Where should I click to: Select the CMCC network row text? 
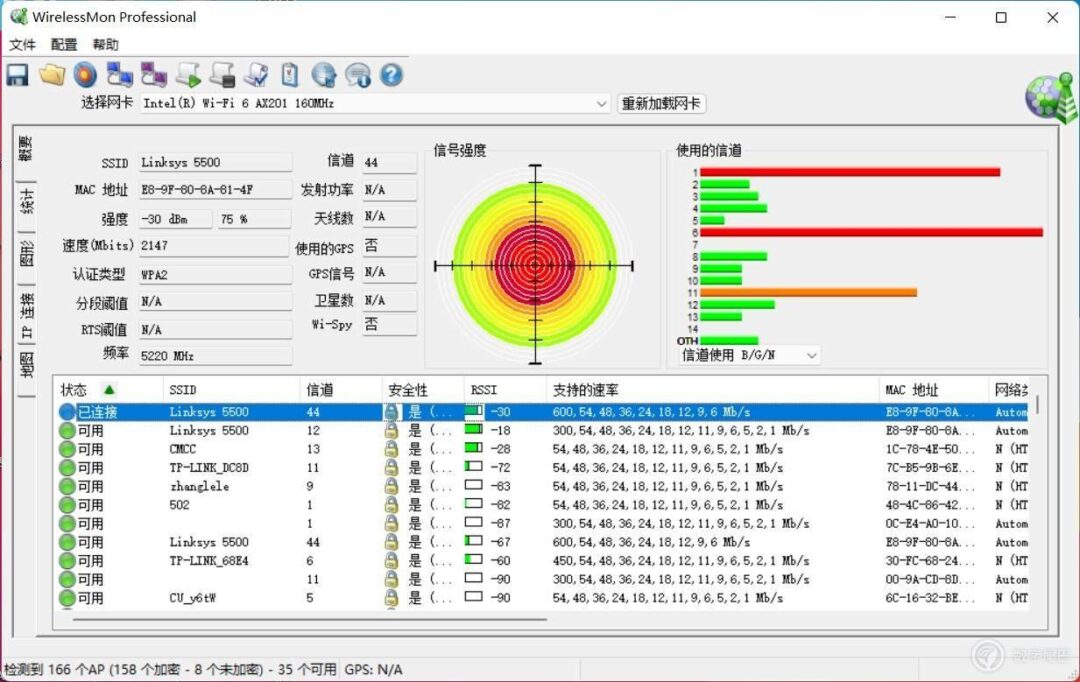[x=183, y=449]
